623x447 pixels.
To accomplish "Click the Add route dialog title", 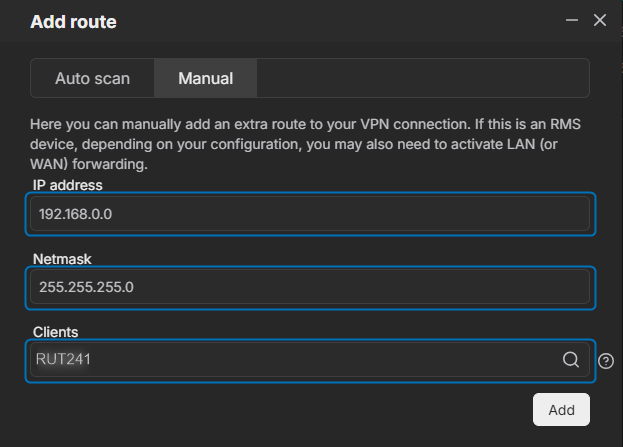I will [x=74, y=21].
